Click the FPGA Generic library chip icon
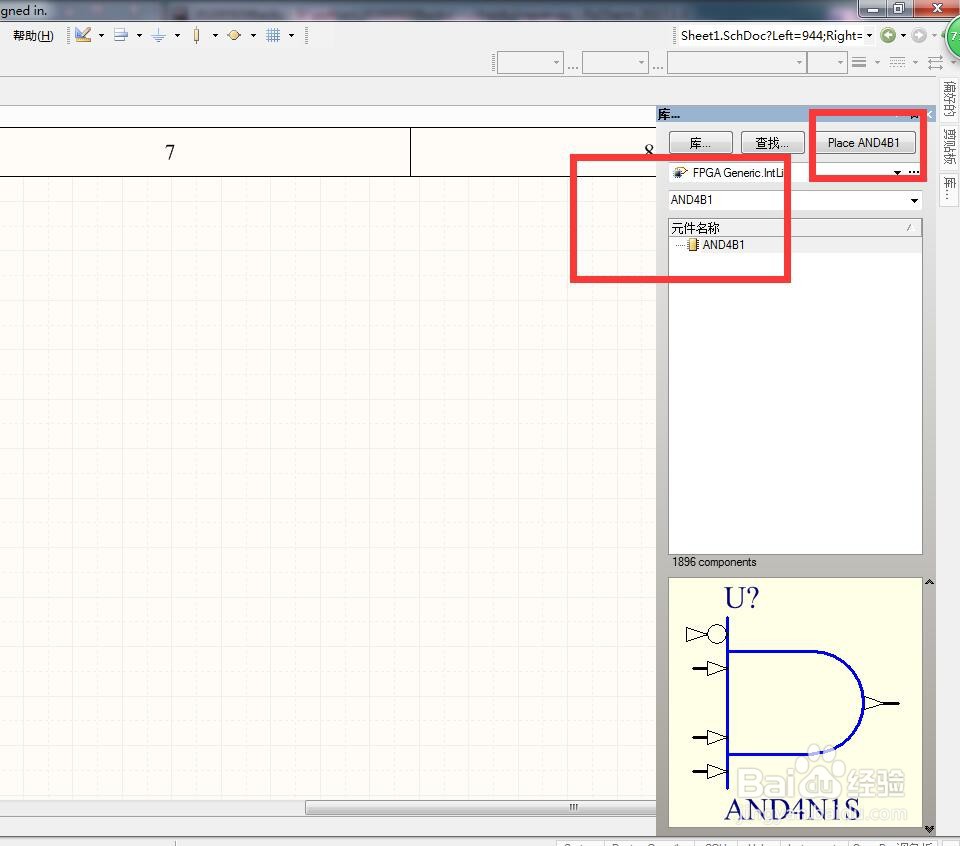Image resolution: width=960 pixels, height=846 pixels. coord(680,173)
